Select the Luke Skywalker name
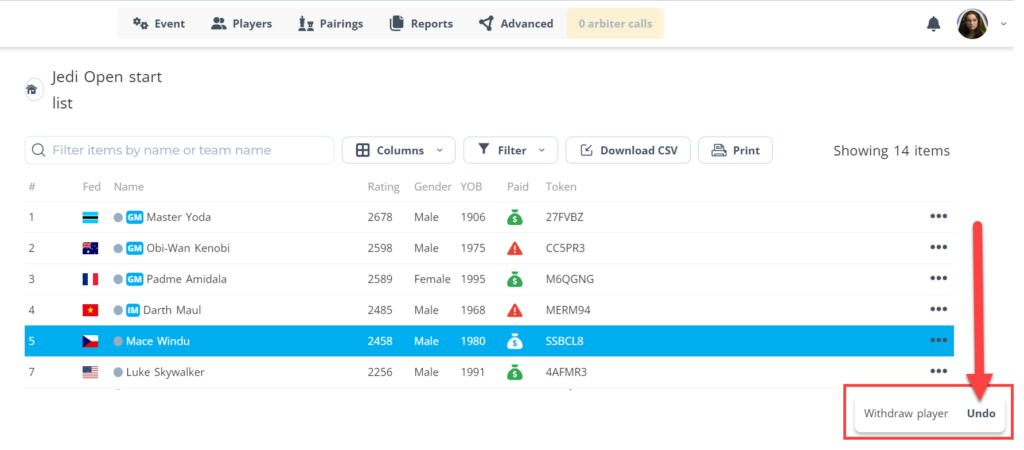 pyautogui.click(x=165, y=372)
